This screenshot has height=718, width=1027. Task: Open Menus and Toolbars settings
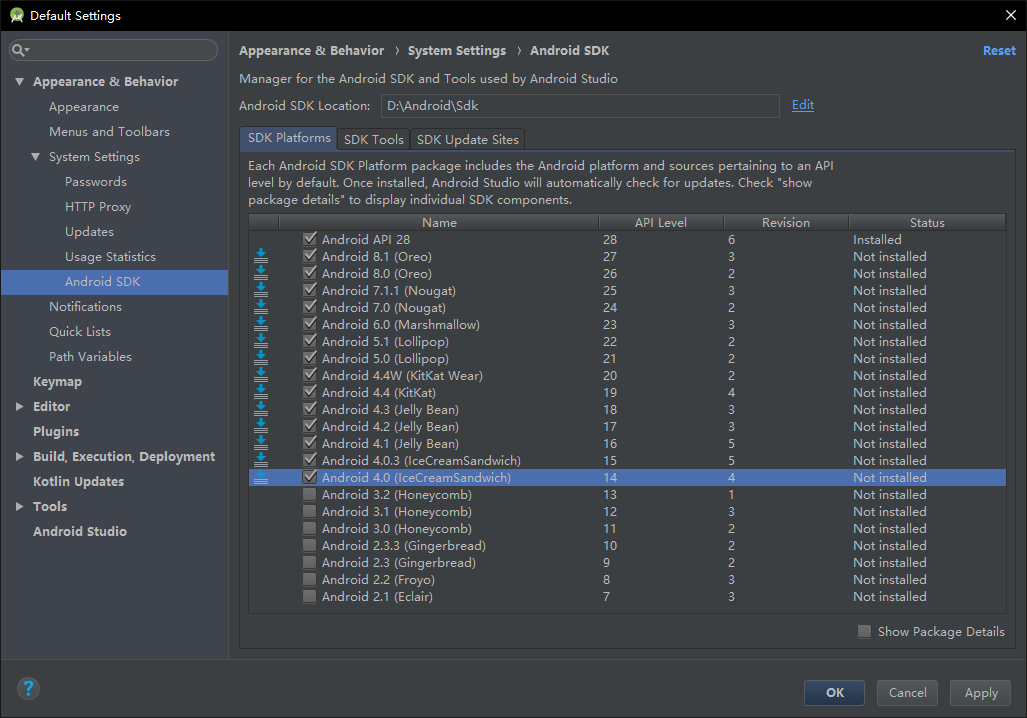pyautogui.click(x=109, y=132)
